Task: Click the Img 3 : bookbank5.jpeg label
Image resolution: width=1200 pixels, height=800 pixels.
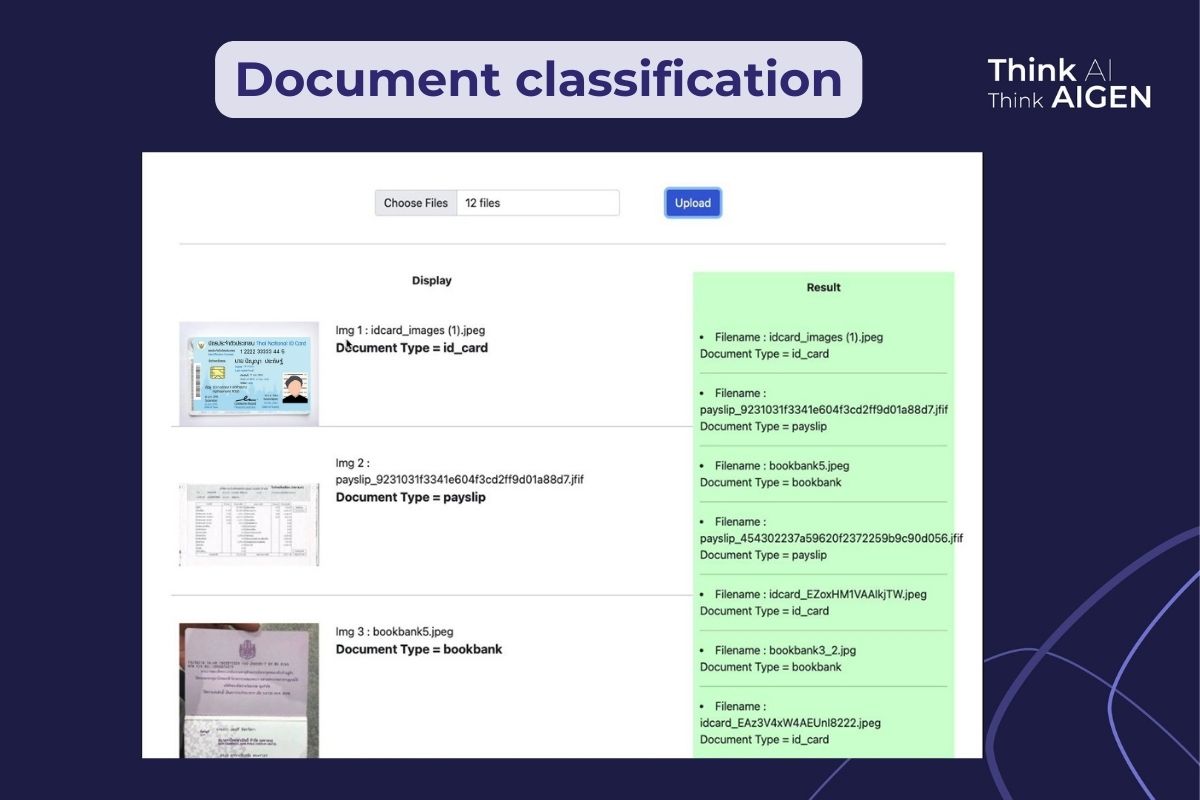Action: pyautogui.click(x=394, y=631)
